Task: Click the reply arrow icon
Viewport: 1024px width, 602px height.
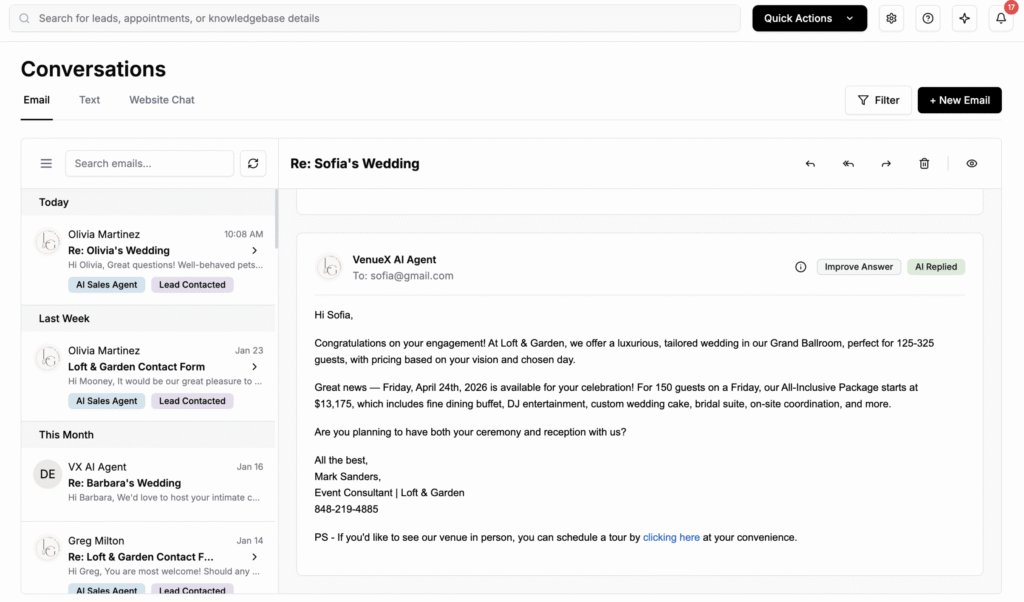Action: (x=810, y=164)
